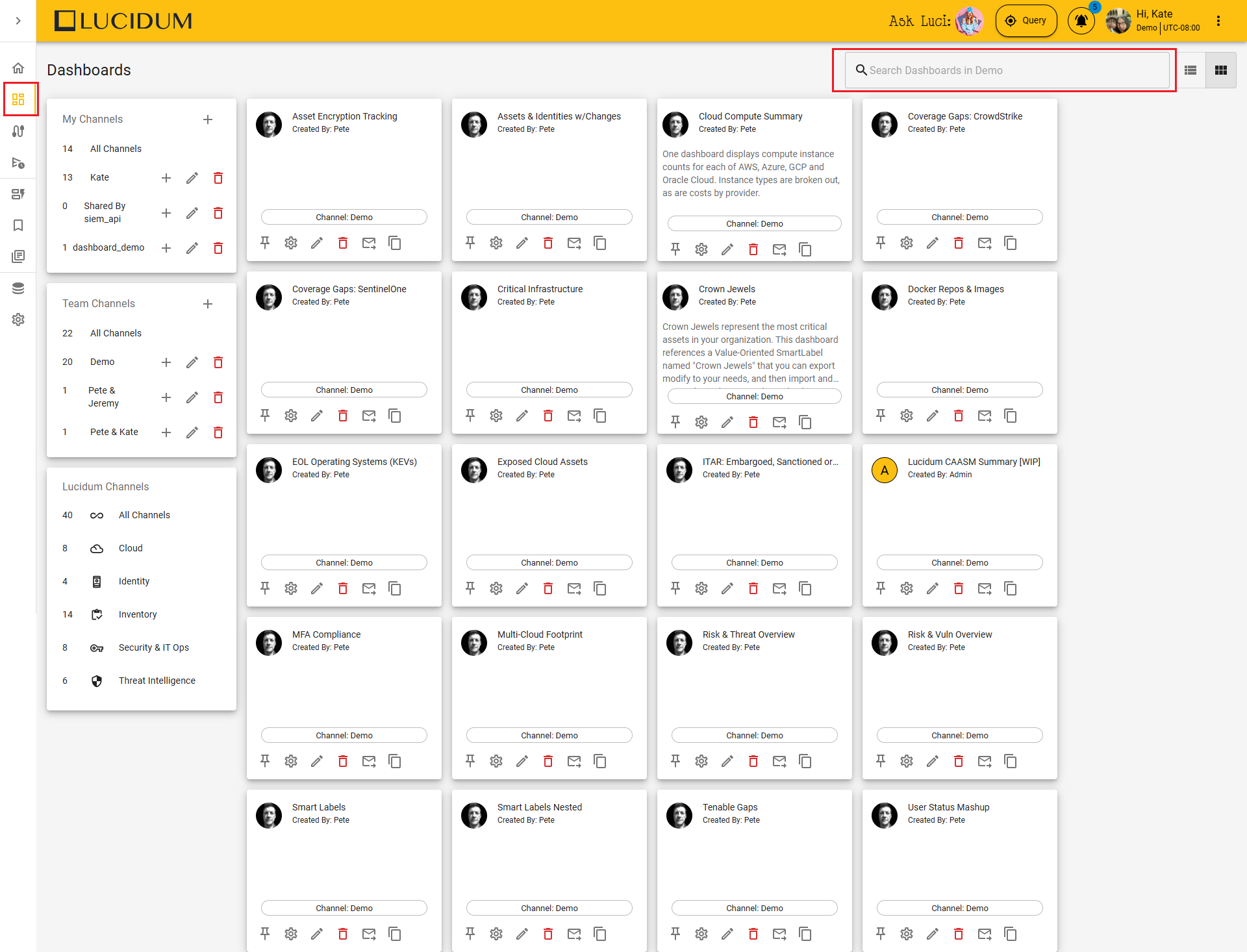Switch to grid card view
The image size is (1247, 952).
(x=1221, y=70)
